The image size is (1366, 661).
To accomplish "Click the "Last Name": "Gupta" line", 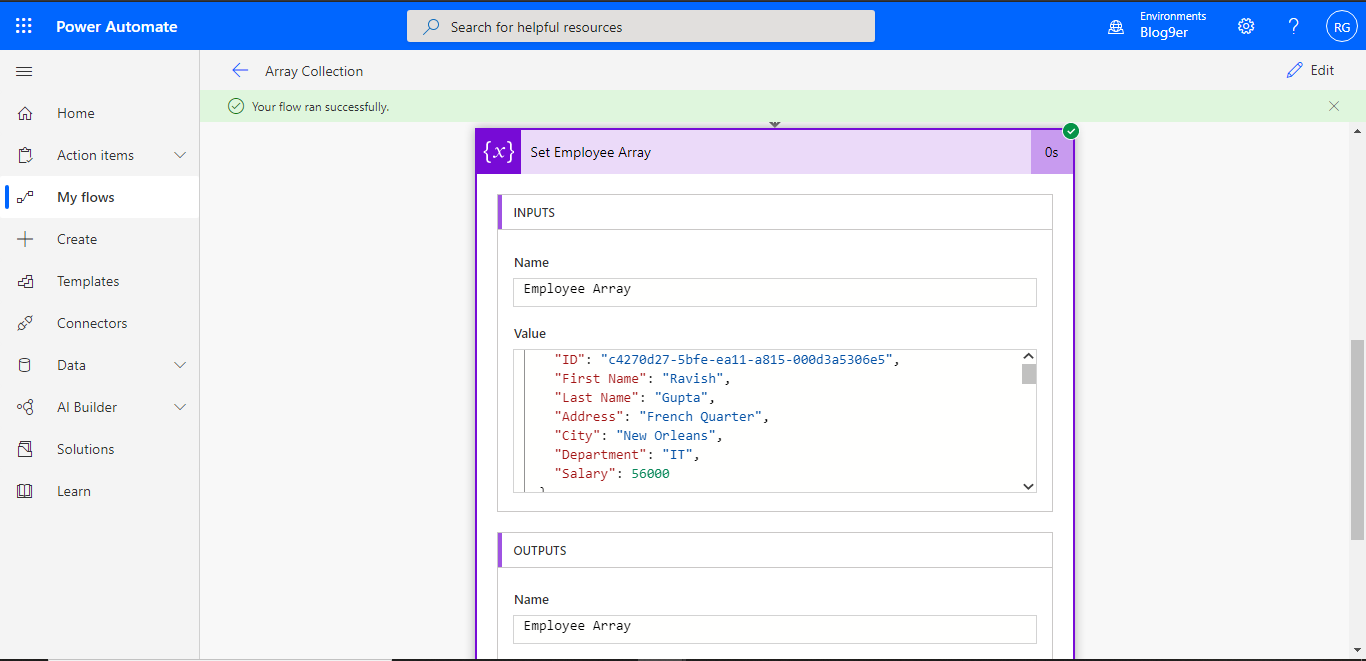I will [x=635, y=397].
